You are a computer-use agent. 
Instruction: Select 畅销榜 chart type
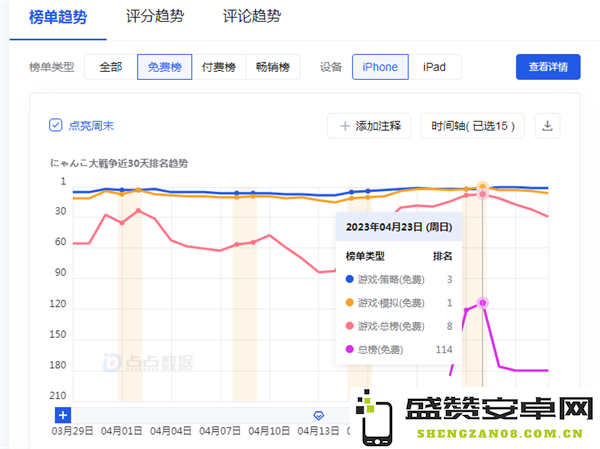click(273, 67)
